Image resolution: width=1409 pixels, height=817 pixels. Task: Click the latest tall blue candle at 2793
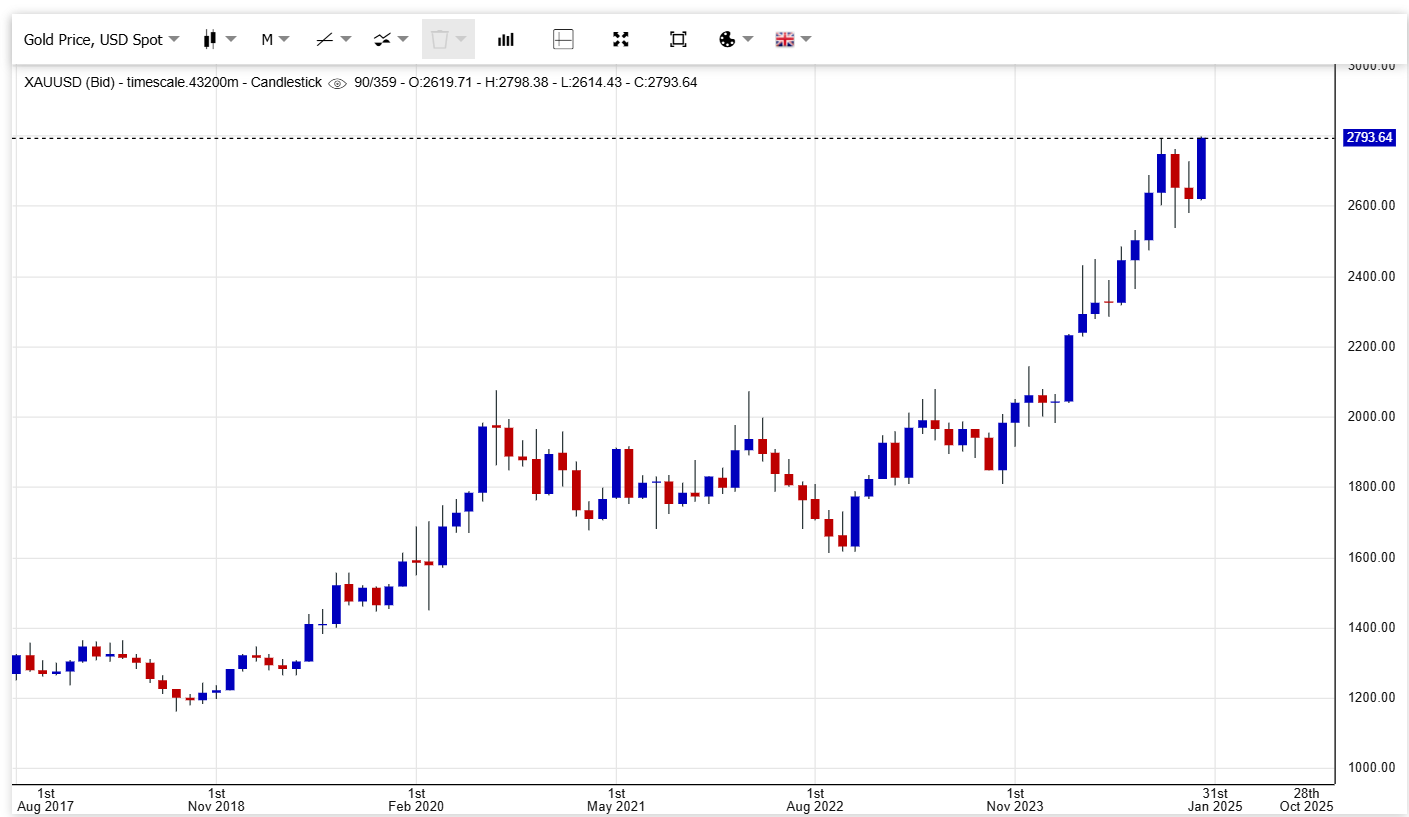1201,168
